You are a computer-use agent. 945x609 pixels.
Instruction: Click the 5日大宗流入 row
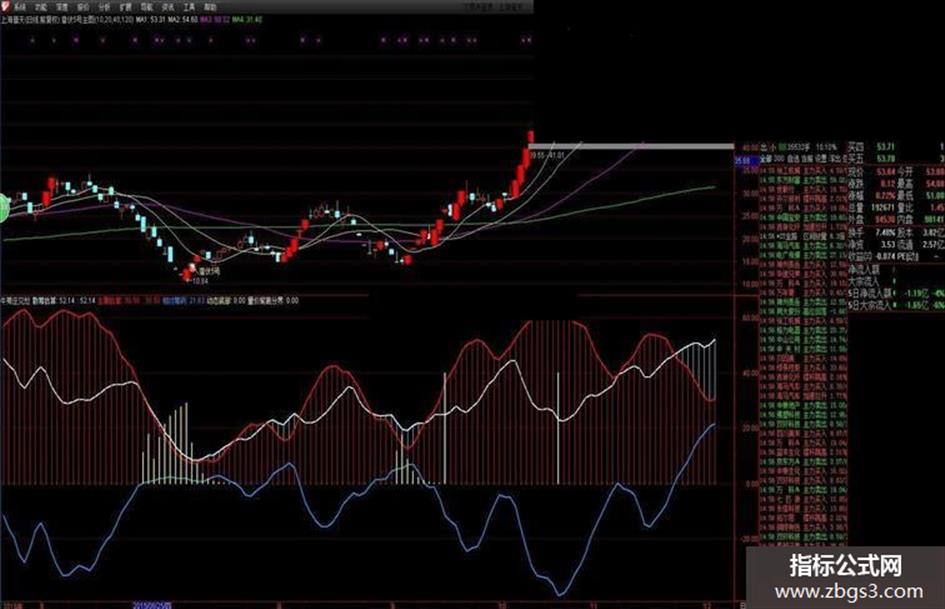click(896, 306)
